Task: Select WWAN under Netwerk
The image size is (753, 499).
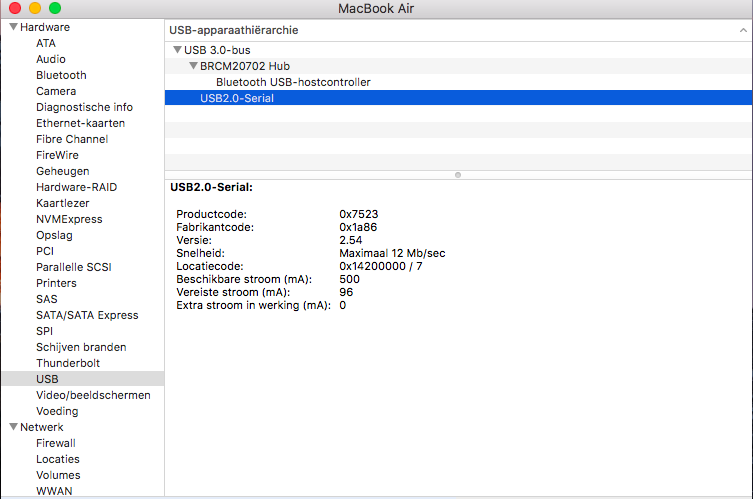Action: pyautogui.click(x=54, y=491)
